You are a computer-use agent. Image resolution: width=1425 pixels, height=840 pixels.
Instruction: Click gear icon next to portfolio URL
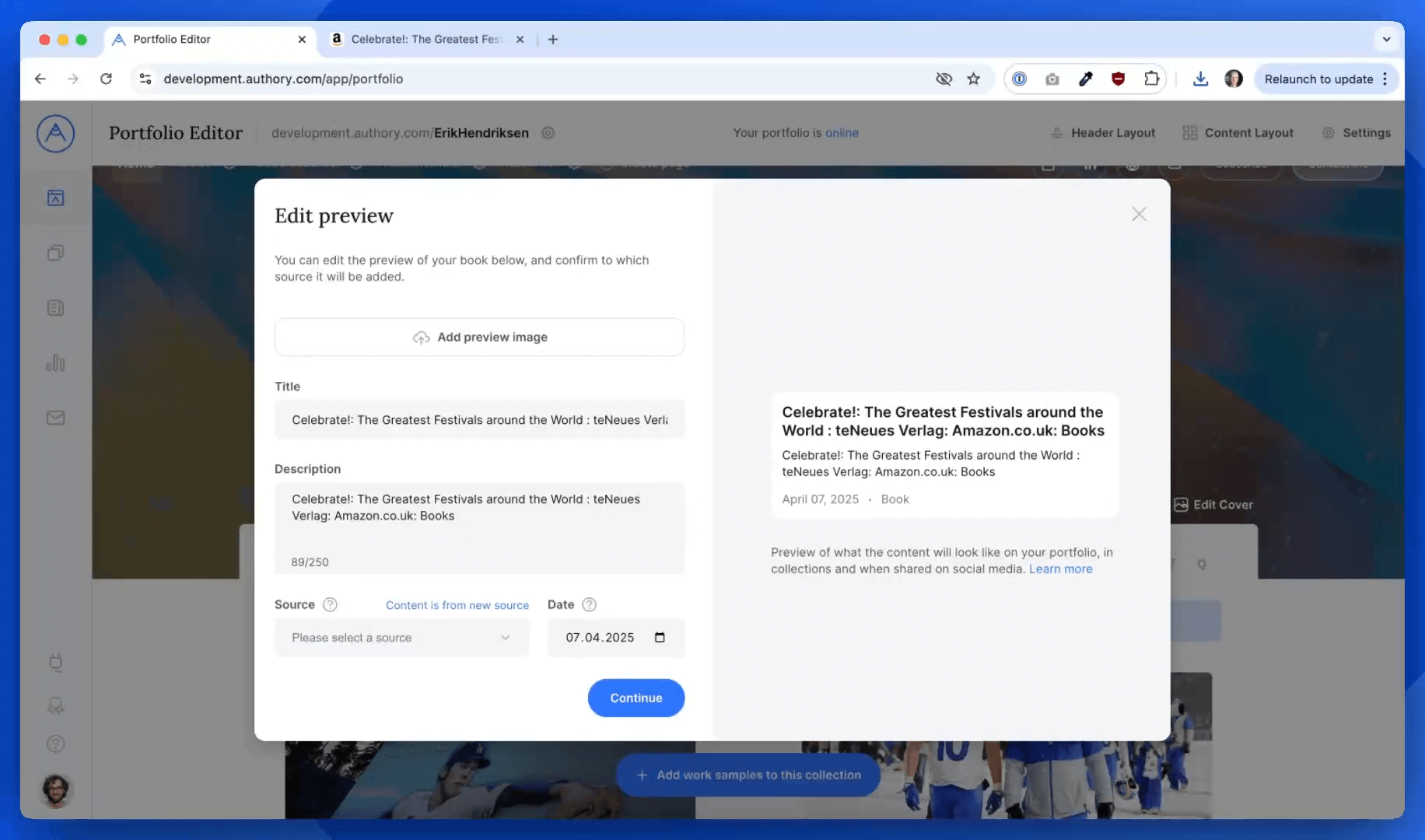pos(548,133)
